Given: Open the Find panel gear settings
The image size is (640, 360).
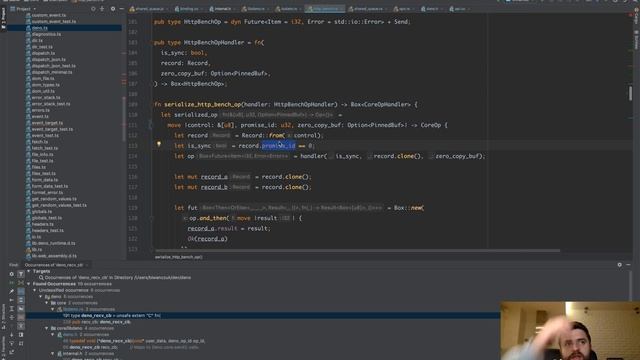Looking at the screenshot, I should point(620,265).
